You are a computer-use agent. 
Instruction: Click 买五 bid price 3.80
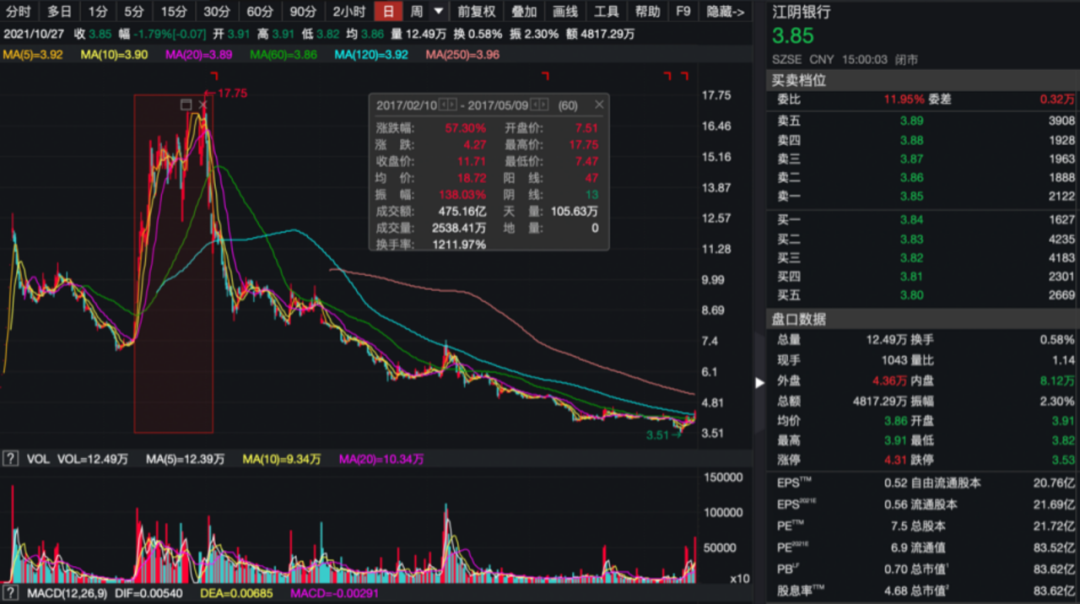coord(911,295)
